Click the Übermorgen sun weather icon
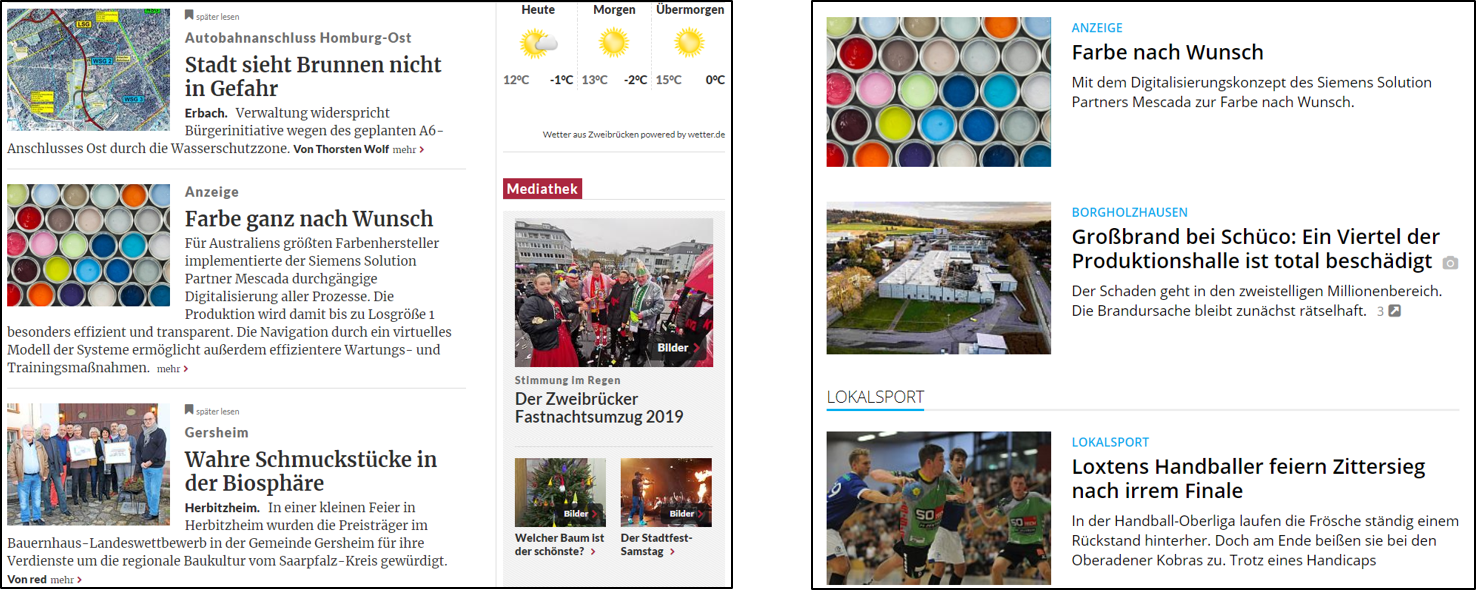 pyautogui.click(x=689, y=42)
